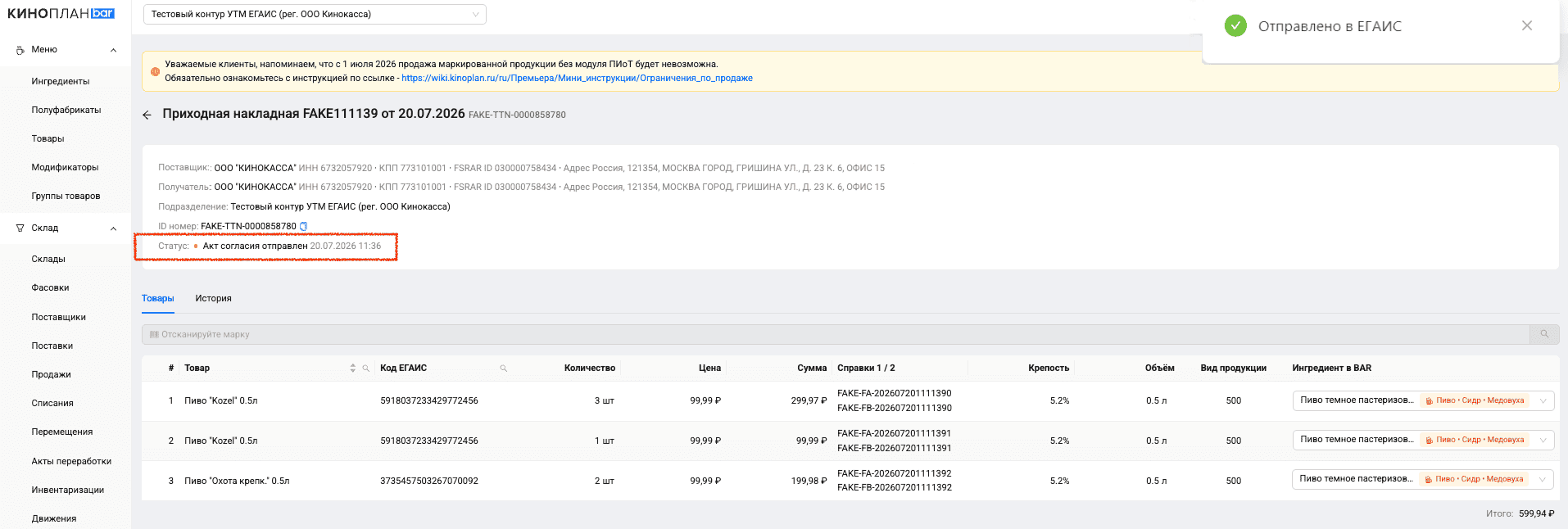
Task: Sort the Товар column
Action: [353, 368]
